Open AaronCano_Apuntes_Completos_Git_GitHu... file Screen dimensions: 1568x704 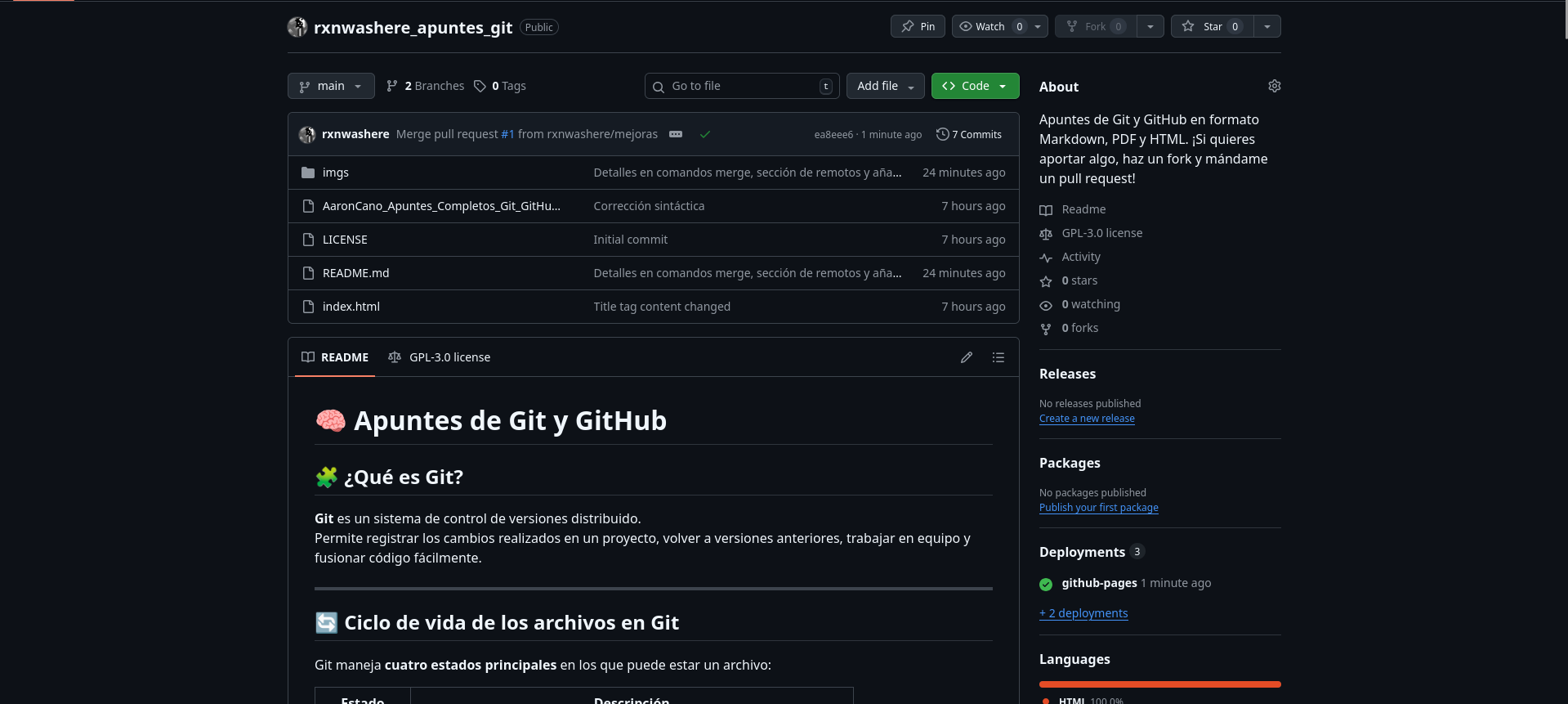click(441, 206)
